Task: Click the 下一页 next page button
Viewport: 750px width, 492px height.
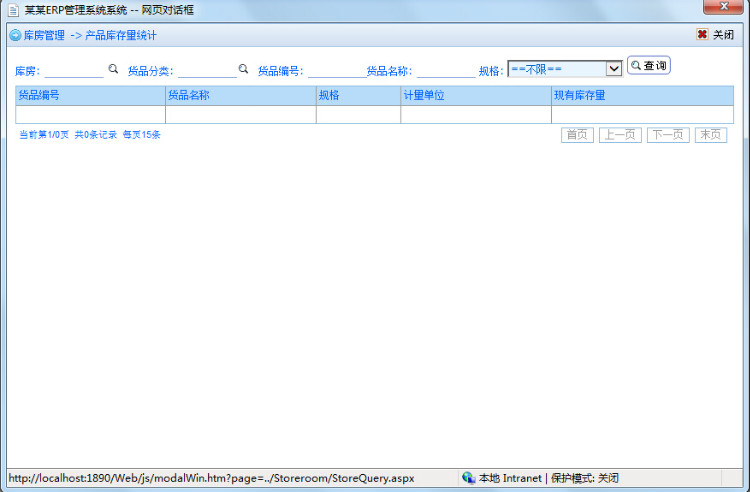Action: (x=668, y=135)
